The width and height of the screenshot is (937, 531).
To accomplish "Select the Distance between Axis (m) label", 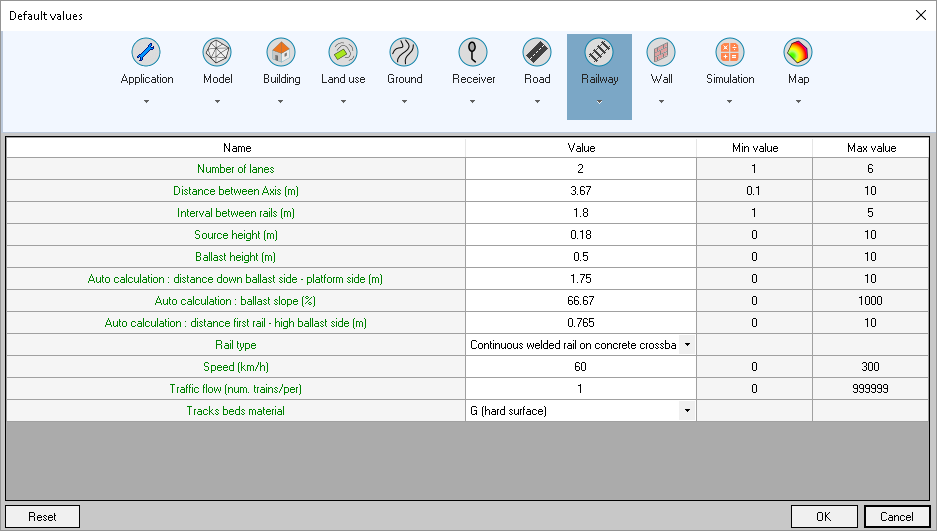I will coord(236,191).
